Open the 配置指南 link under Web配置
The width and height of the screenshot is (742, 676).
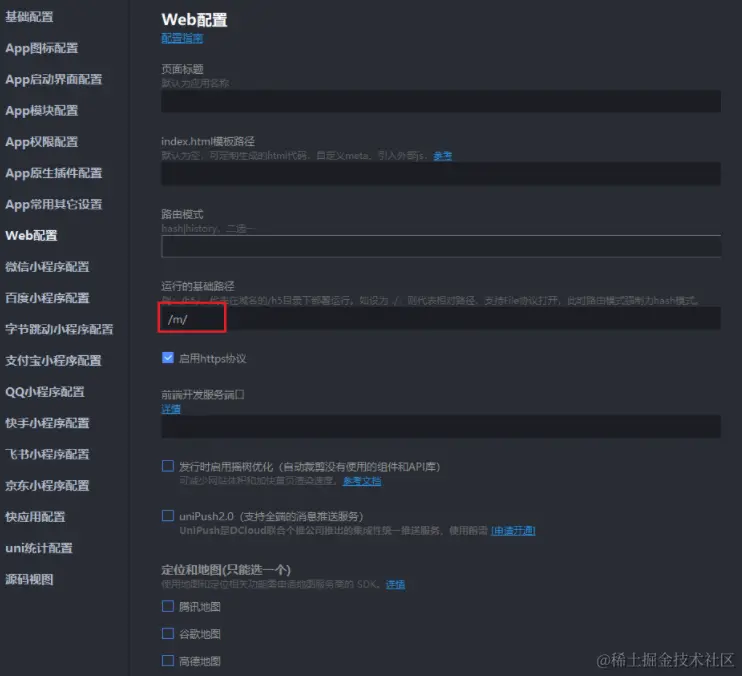pos(182,38)
